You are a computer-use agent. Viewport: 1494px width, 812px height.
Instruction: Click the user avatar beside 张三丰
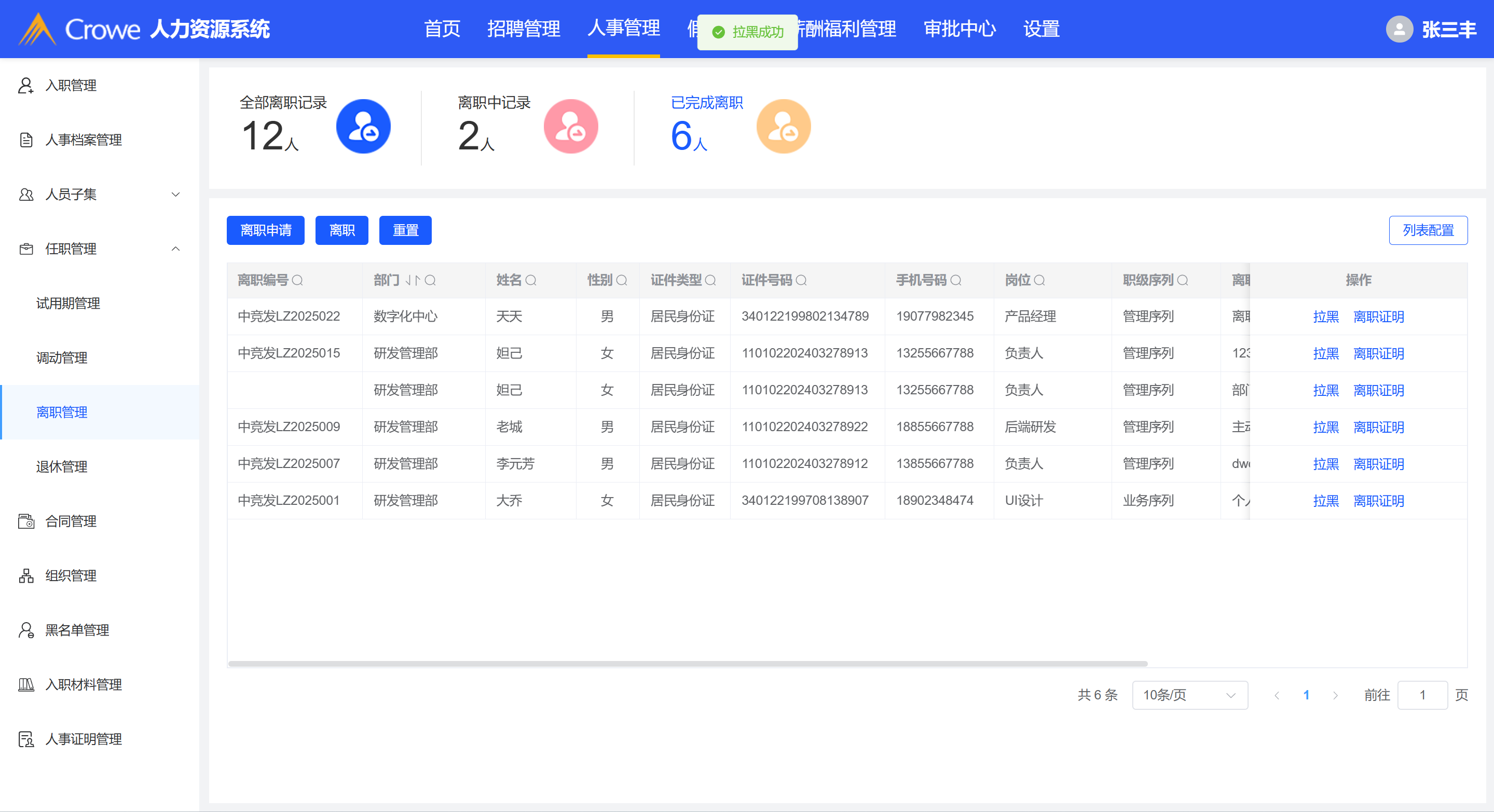tap(1399, 29)
